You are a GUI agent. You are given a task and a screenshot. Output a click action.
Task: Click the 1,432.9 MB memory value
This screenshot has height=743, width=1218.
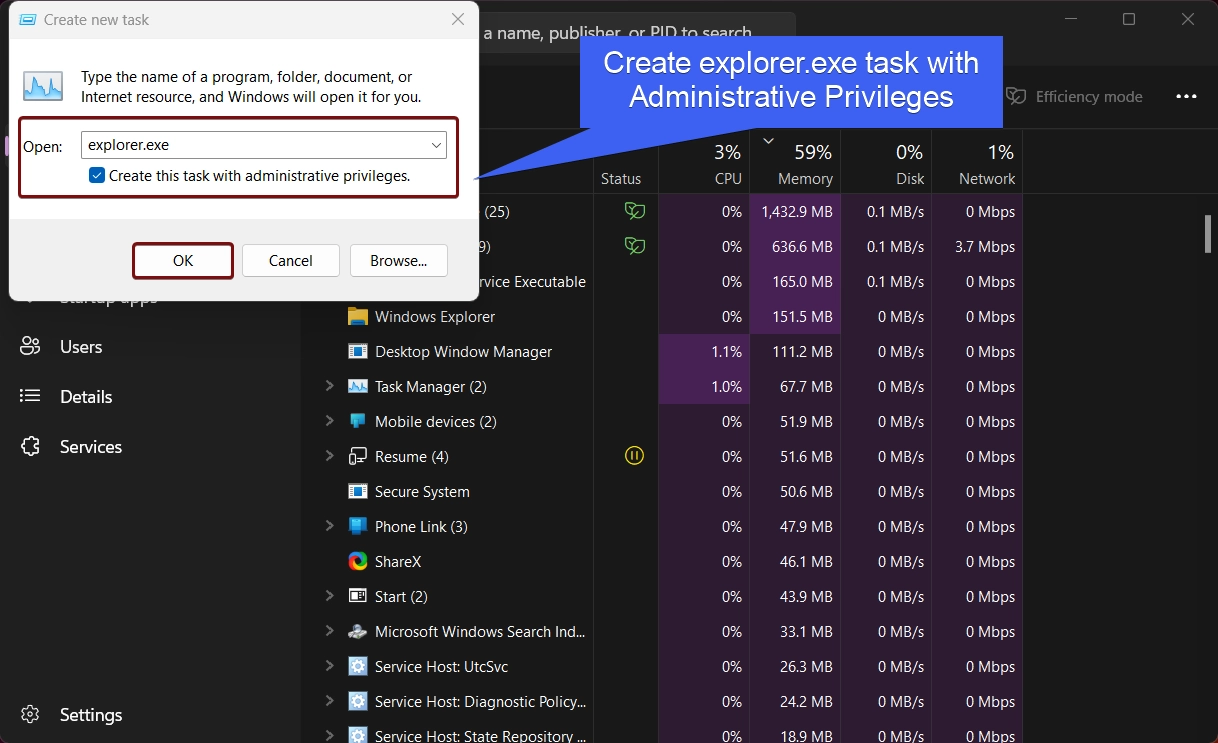point(797,212)
